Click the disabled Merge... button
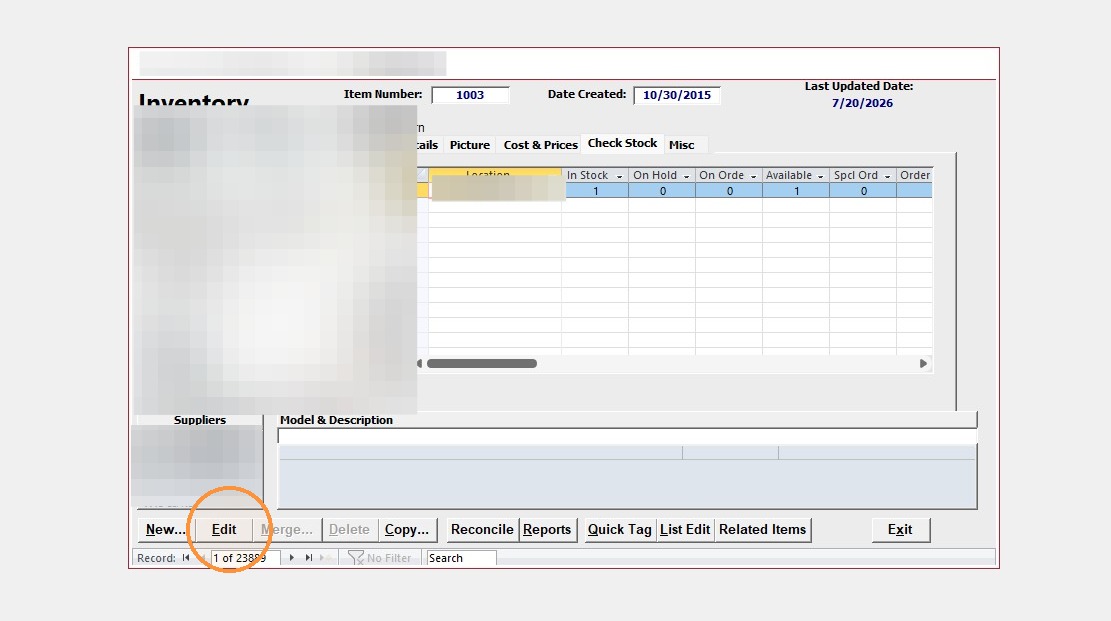 tap(286, 530)
